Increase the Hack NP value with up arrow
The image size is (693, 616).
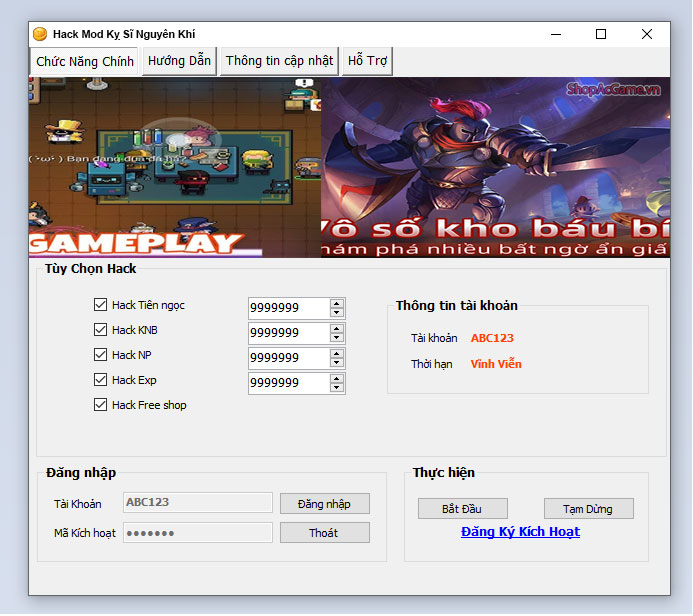337,354
